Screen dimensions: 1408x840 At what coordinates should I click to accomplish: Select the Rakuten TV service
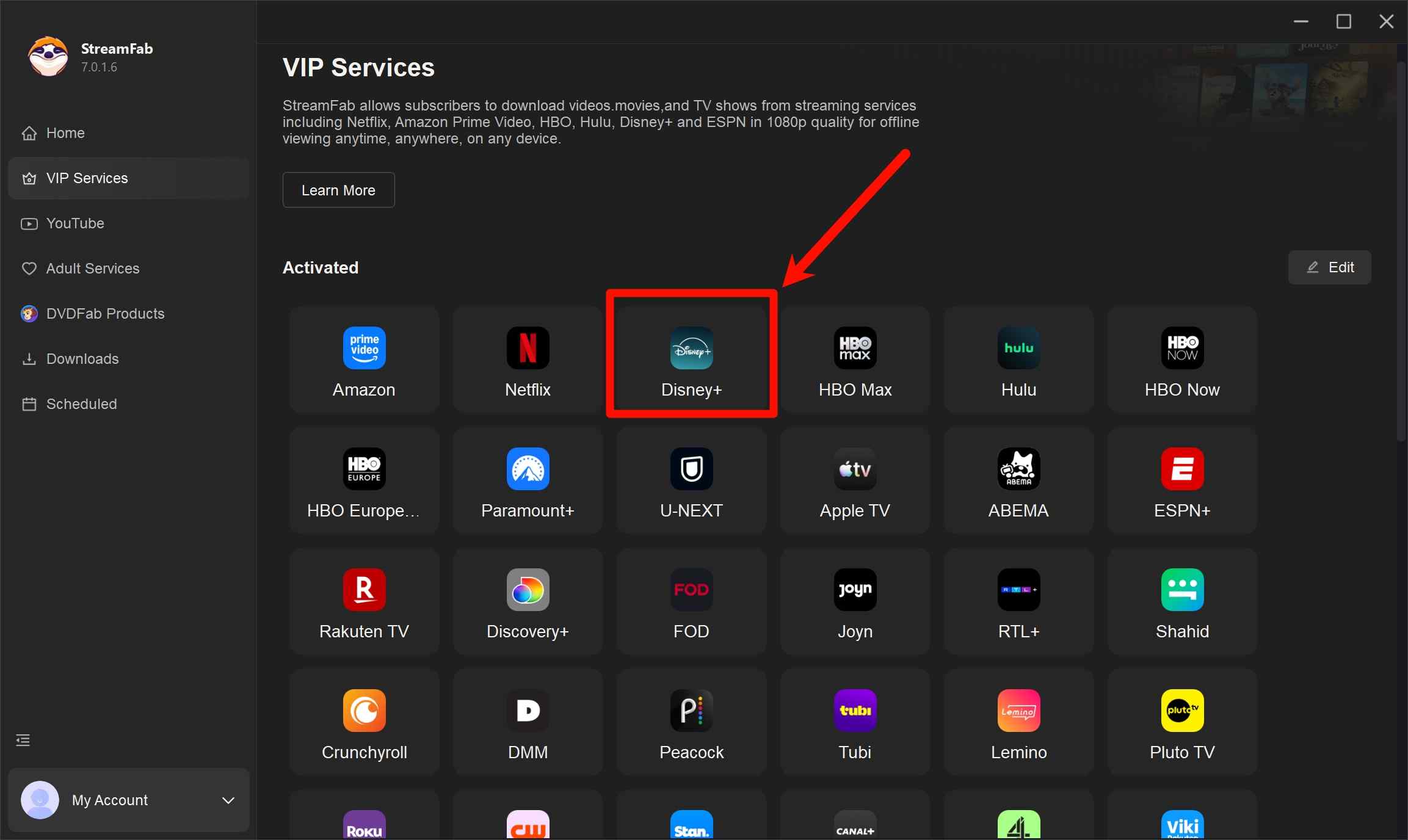[363, 602]
